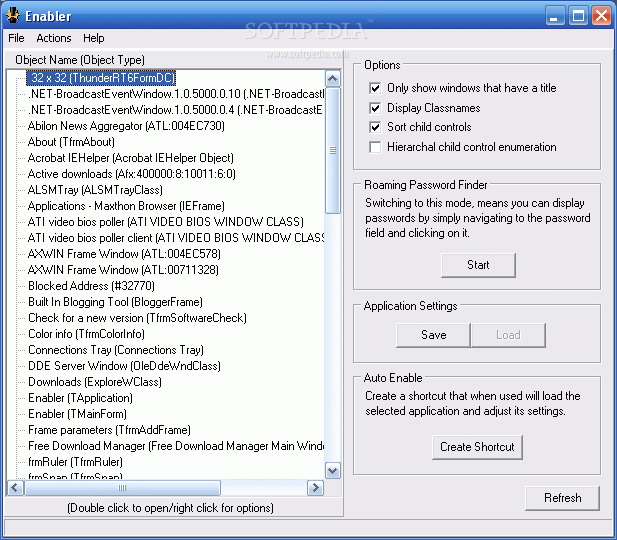Select ALSMTray (ALSMTrayClass) entry

tap(95, 190)
